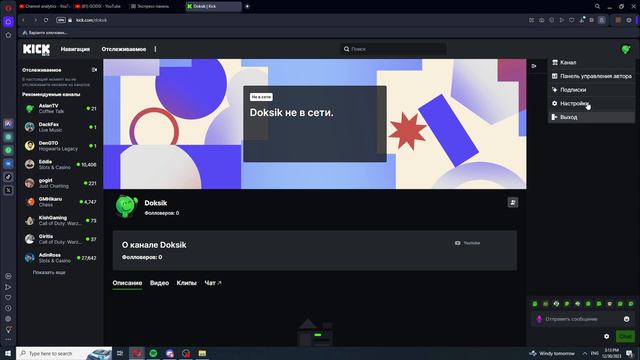
Task: Open Eddie Slots & Casino channel
Action: click(60, 164)
